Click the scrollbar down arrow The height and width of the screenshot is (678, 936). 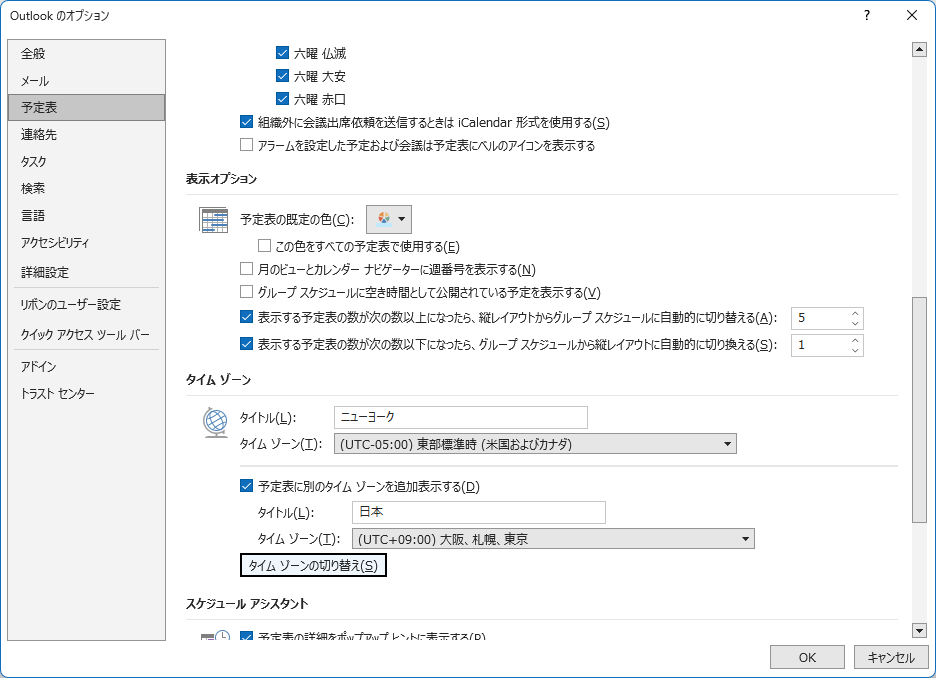tap(919, 630)
